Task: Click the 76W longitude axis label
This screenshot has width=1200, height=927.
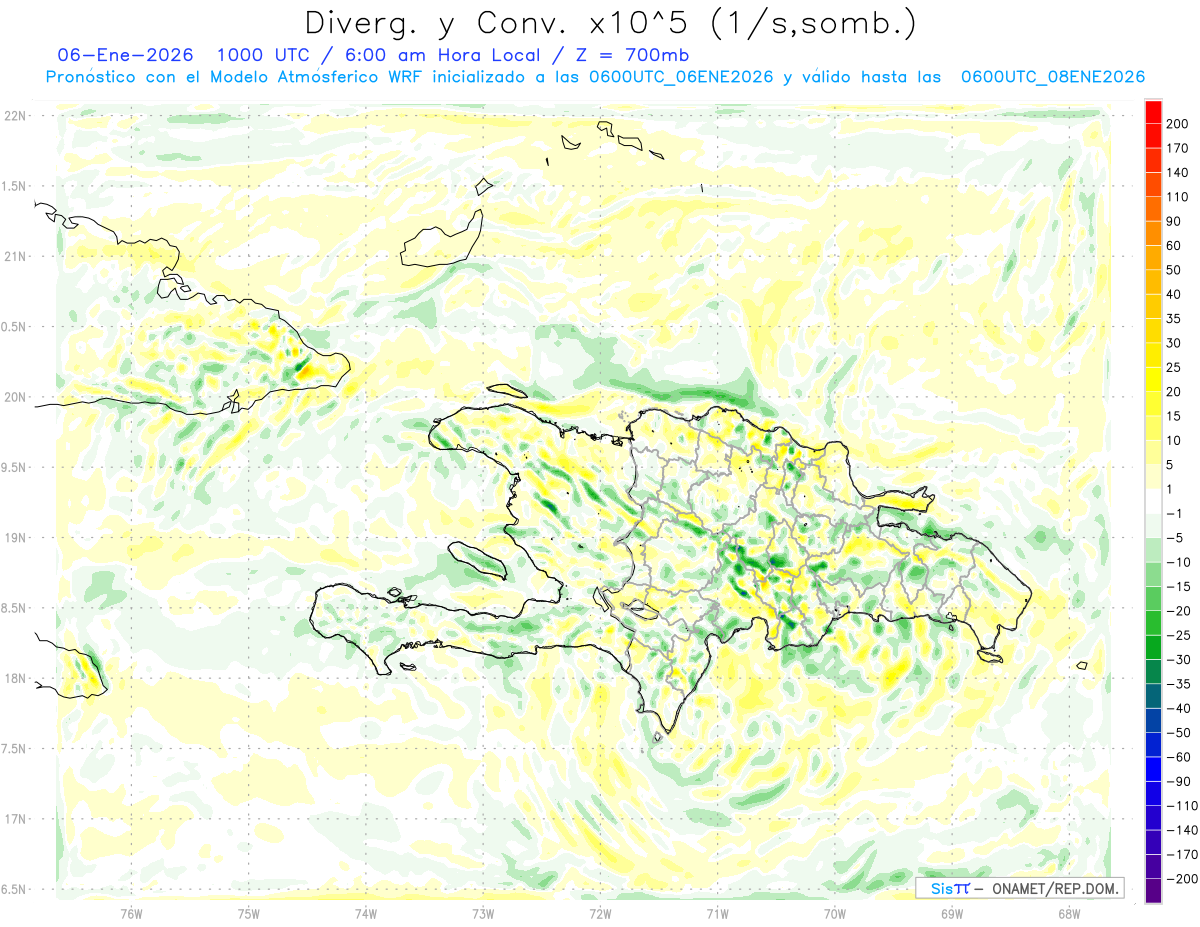Action: (131, 913)
